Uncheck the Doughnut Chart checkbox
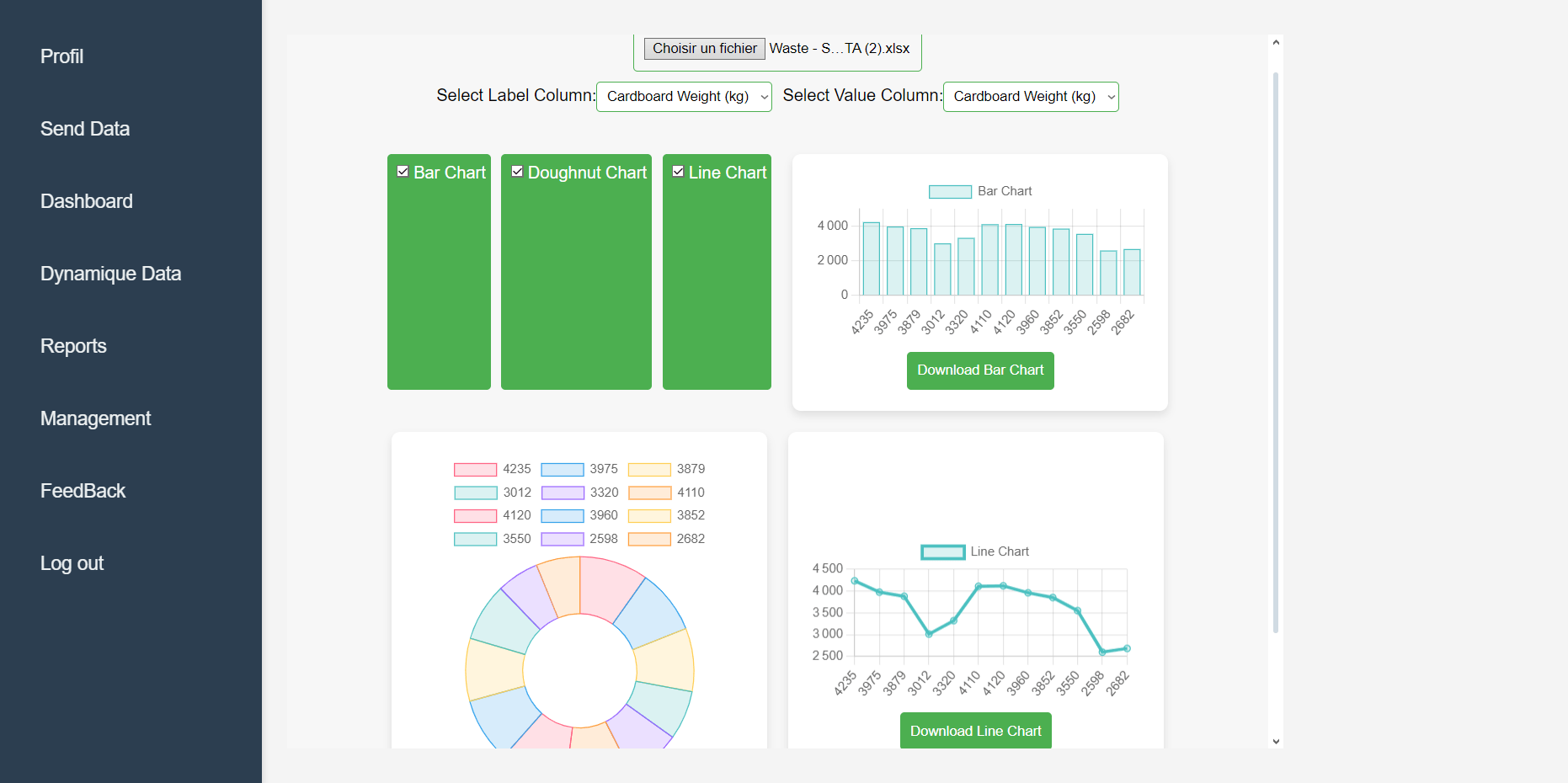 coord(517,172)
